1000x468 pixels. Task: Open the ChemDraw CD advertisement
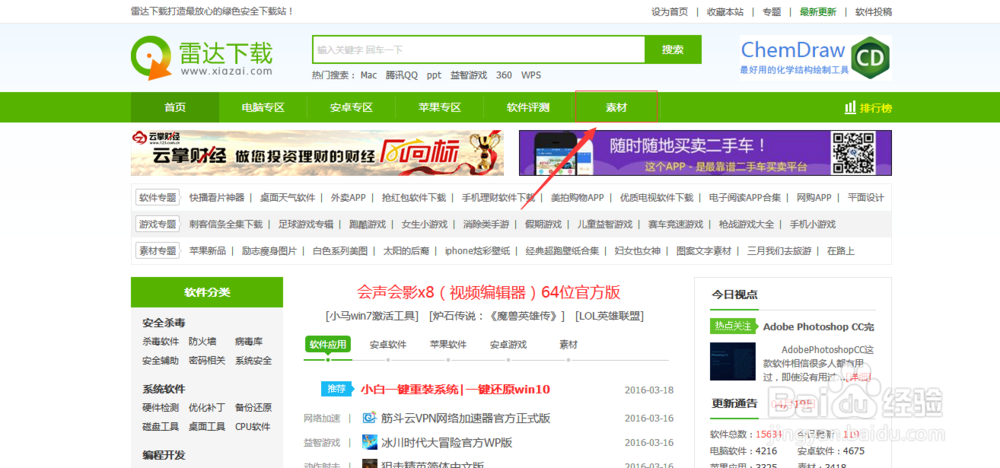click(x=816, y=57)
